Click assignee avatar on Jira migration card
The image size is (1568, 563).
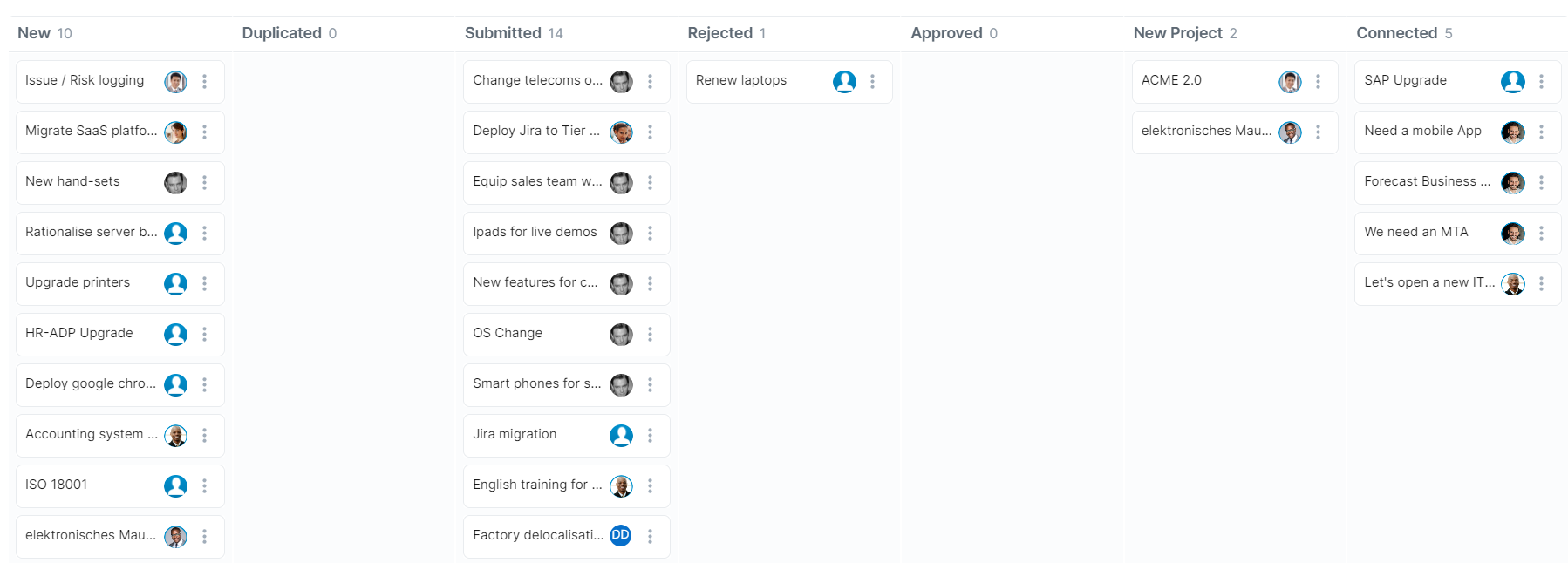(x=621, y=435)
